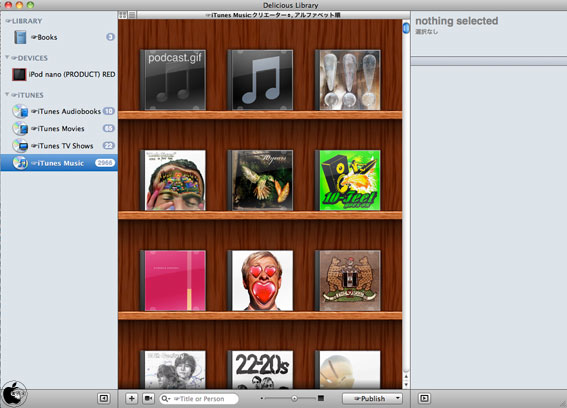The width and height of the screenshot is (567, 408).
Task: Open the search magnifier options
Action: tap(166, 399)
